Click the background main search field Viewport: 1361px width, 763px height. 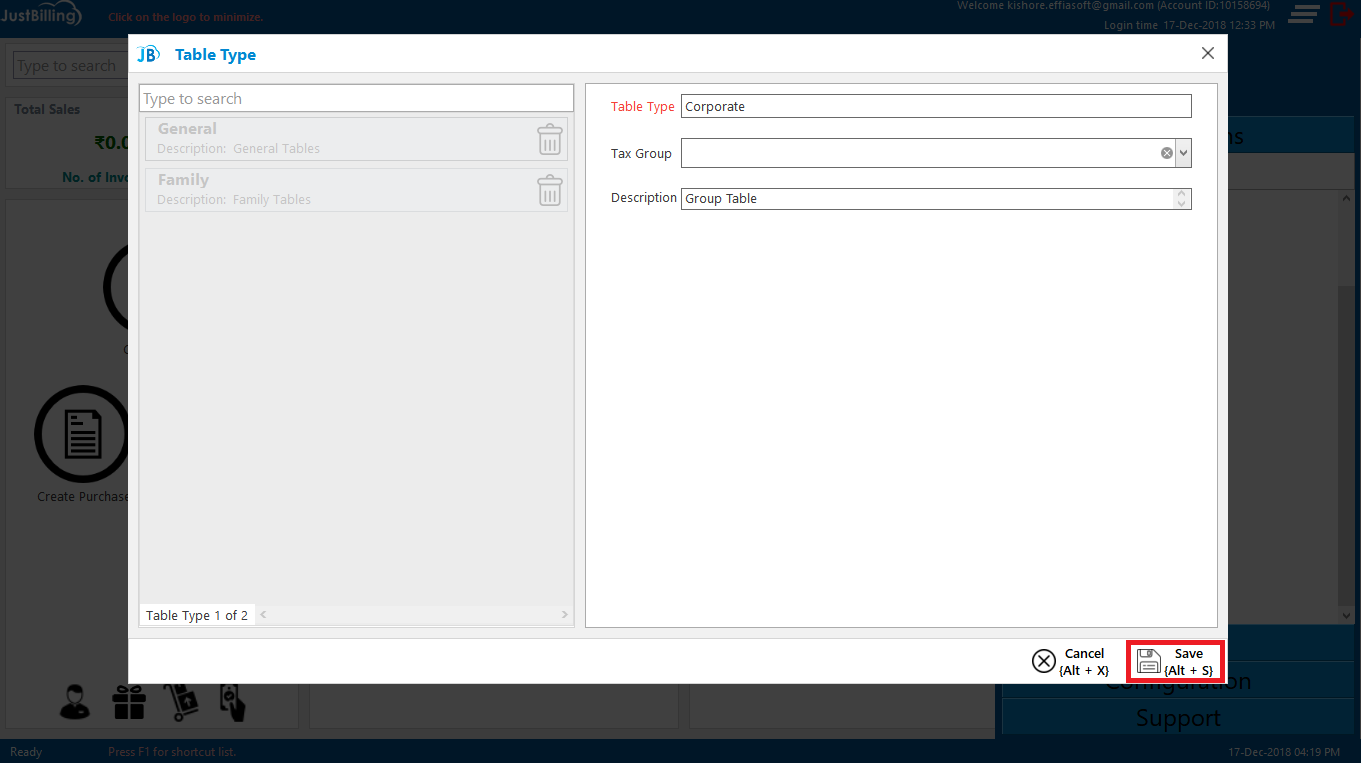[x=71, y=66]
